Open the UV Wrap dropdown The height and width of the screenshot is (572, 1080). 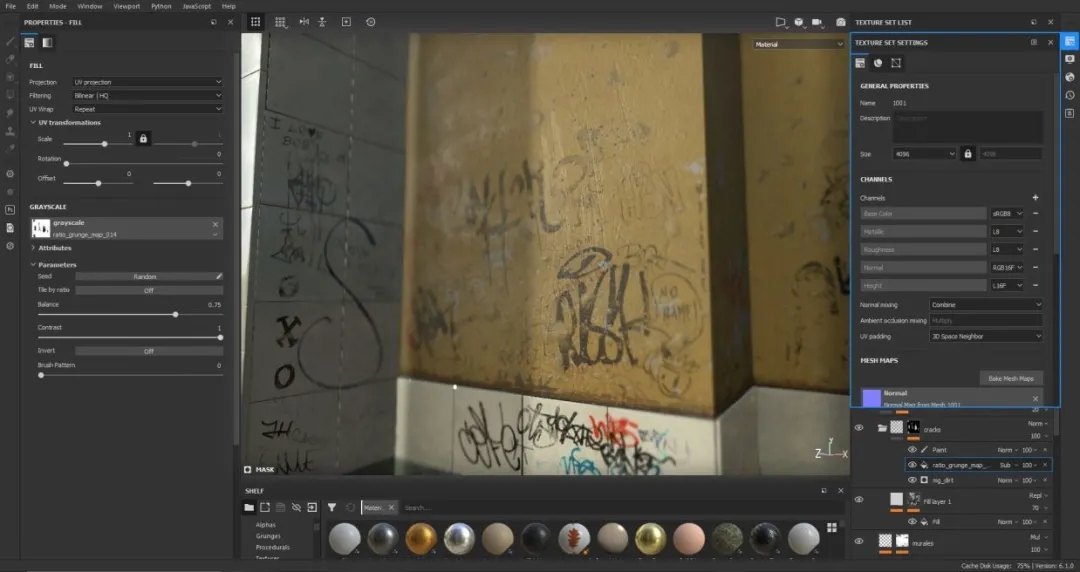pyautogui.click(x=147, y=109)
